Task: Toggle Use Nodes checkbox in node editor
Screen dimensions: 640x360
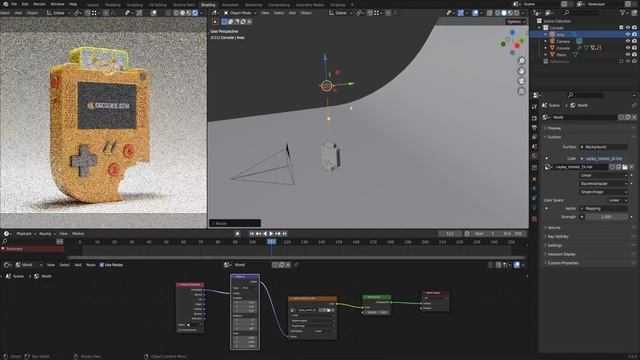Action: pos(102,265)
